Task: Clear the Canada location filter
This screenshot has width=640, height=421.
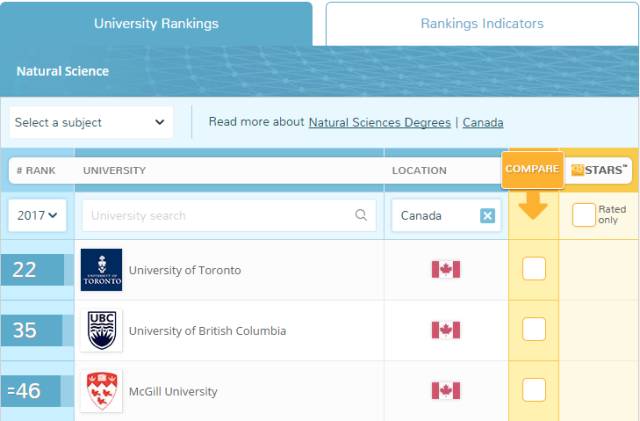Action: (x=487, y=215)
